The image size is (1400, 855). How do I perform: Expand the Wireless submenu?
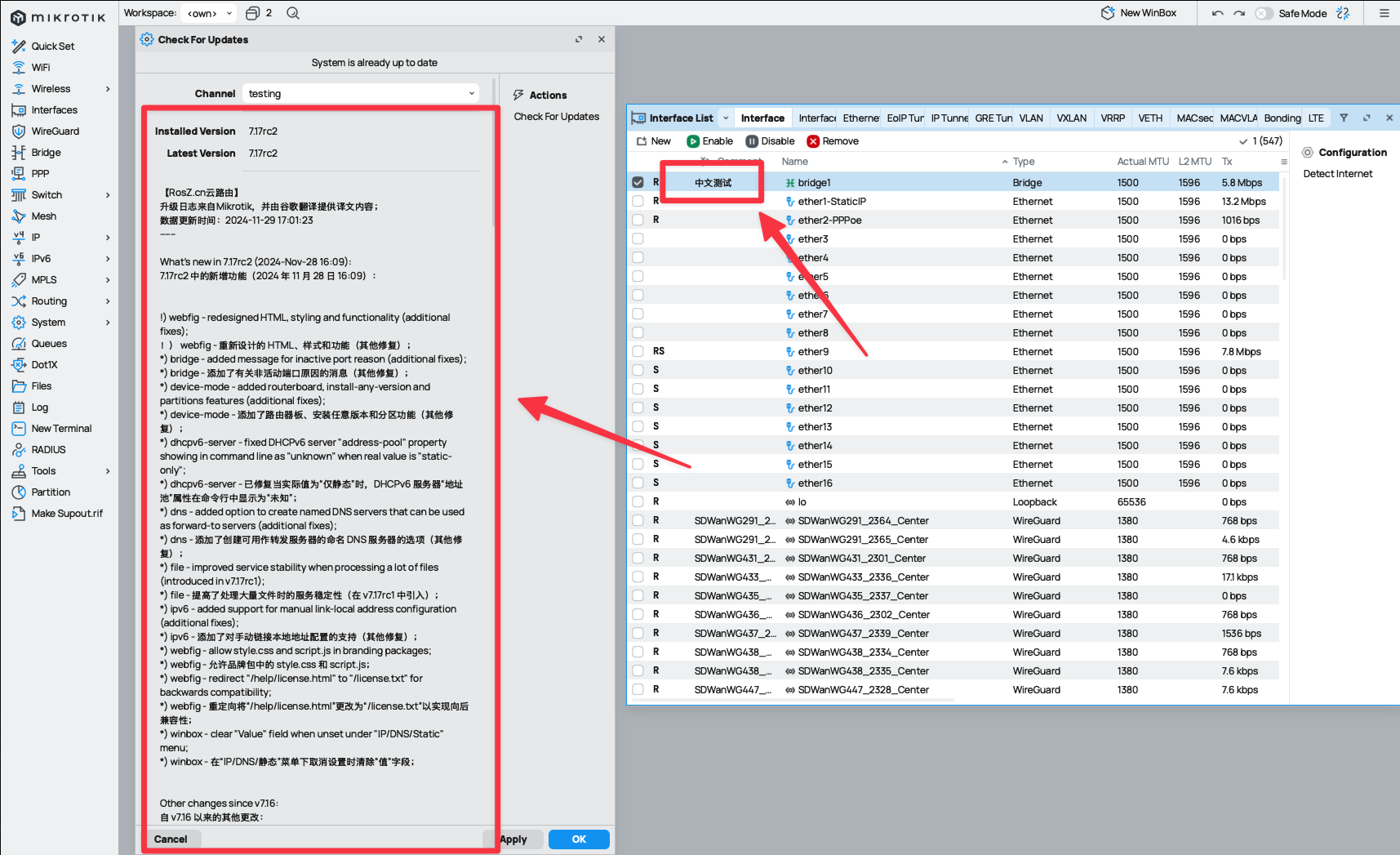pos(108,89)
